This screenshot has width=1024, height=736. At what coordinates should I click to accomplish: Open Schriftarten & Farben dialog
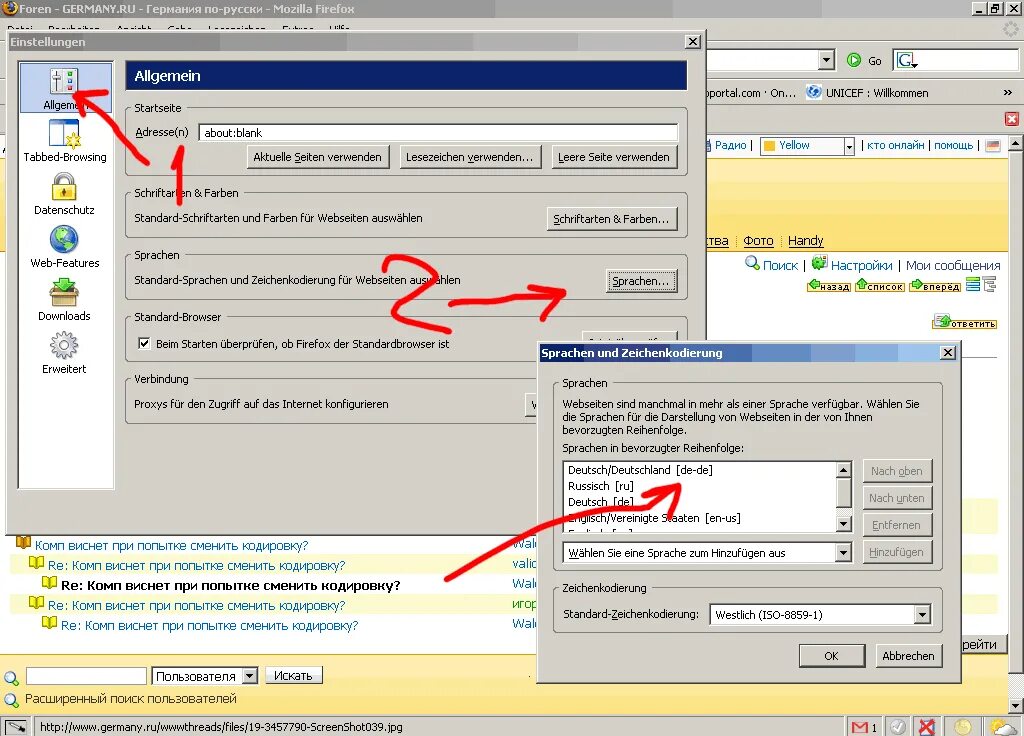click(x=611, y=219)
